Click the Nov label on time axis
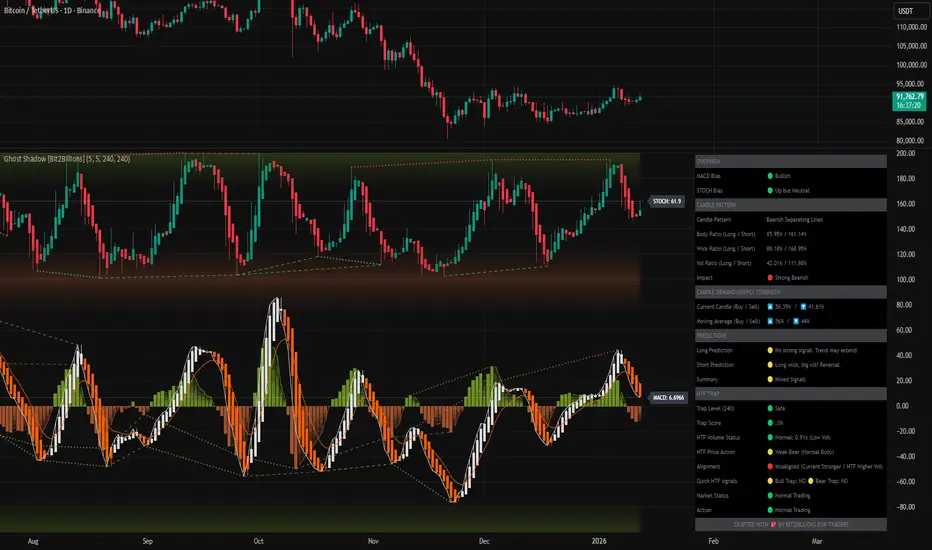Image resolution: width=932 pixels, height=550 pixels. pyautogui.click(x=373, y=541)
